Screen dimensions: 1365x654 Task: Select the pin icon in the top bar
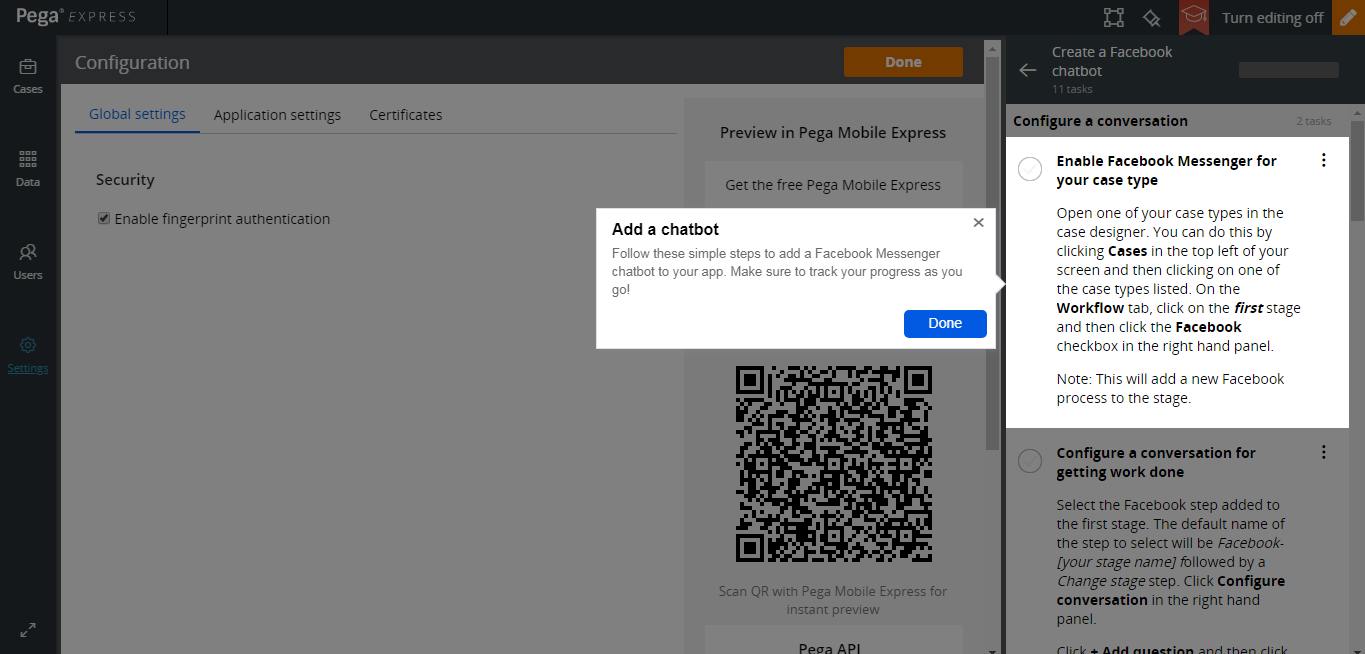[1151, 17]
